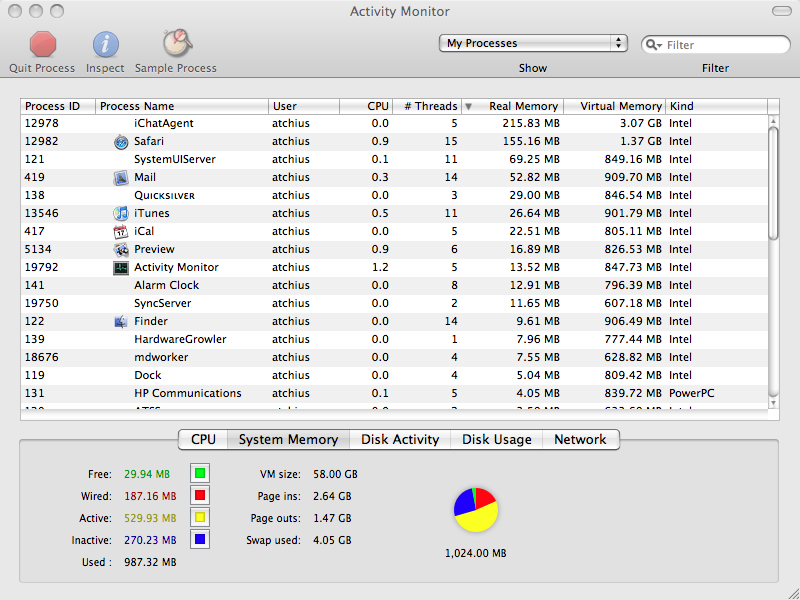The height and width of the screenshot is (600, 800).
Task: Switch to the CPU tab
Action: pyautogui.click(x=203, y=439)
